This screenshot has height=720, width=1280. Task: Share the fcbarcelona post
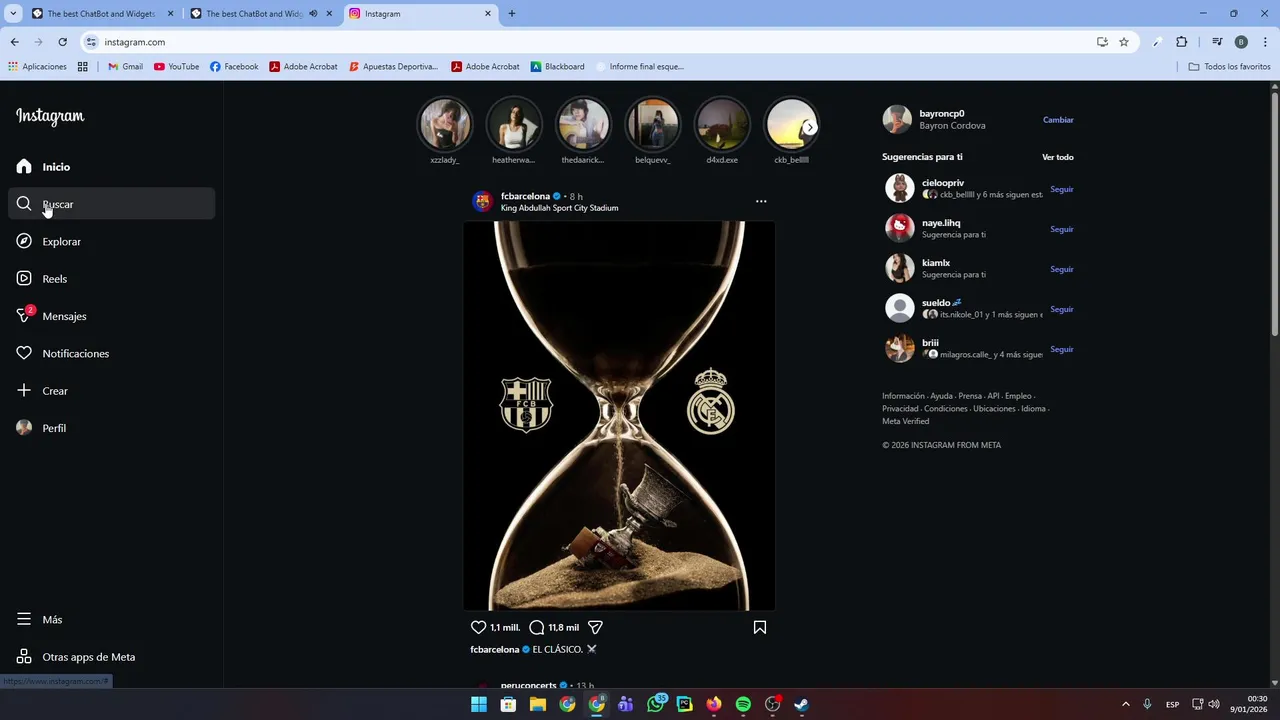[595, 627]
